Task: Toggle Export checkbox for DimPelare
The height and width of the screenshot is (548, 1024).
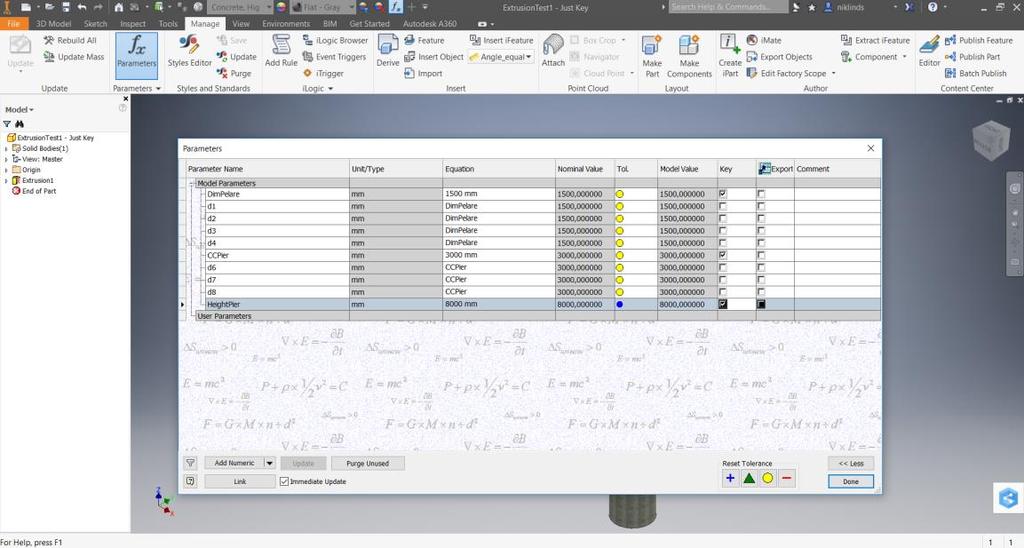Action: [x=761, y=194]
